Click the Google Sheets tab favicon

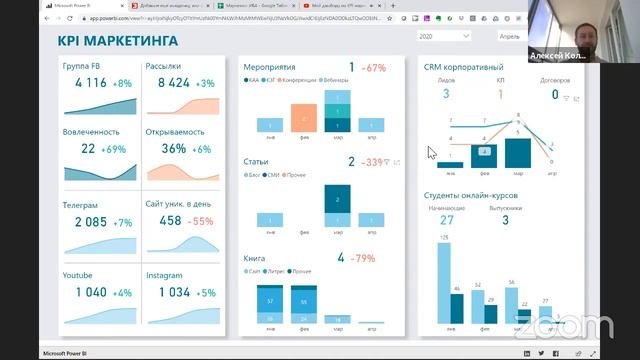220,6
